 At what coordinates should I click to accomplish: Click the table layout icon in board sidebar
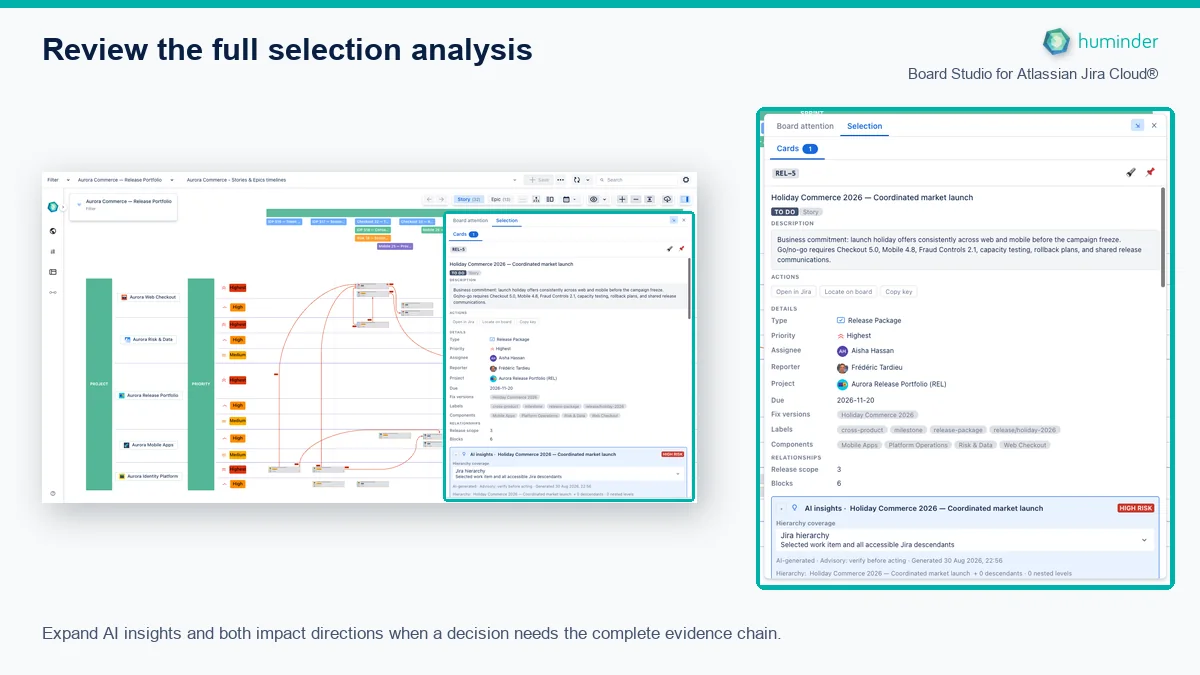[53, 272]
